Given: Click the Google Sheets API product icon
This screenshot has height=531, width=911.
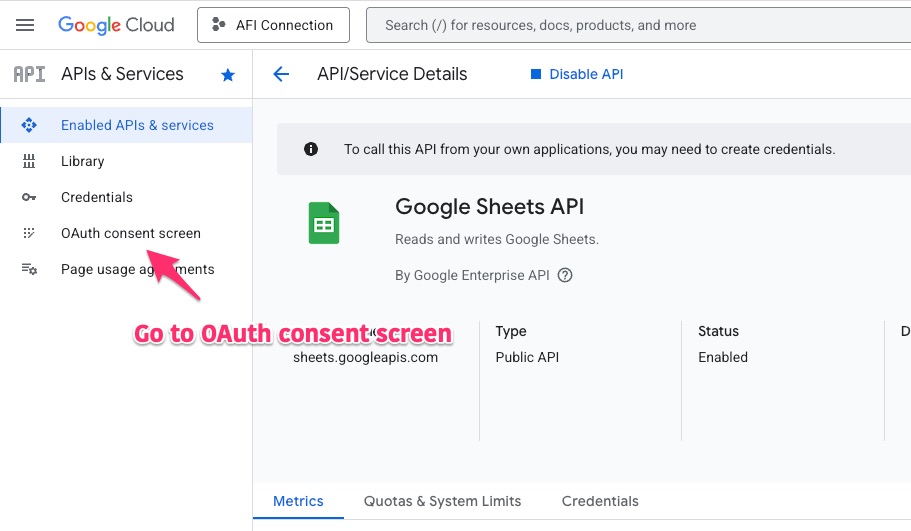Looking at the screenshot, I should [323, 225].
